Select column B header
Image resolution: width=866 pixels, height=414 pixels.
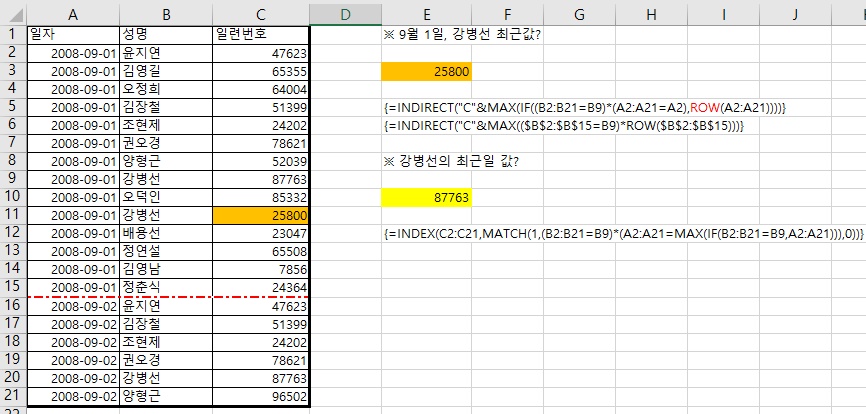point(165,15)
